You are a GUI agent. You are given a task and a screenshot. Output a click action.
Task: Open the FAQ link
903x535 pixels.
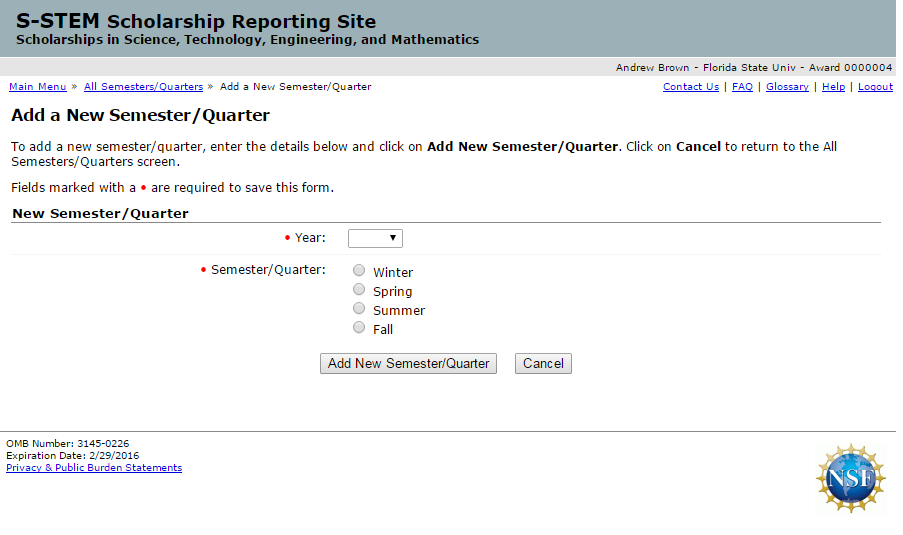(742, 86)
